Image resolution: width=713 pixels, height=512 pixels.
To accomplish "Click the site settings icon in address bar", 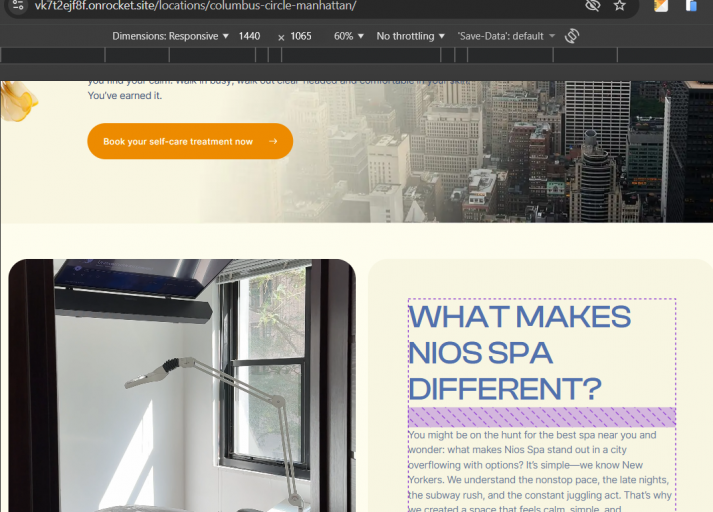I will click(x=18, y=5).
